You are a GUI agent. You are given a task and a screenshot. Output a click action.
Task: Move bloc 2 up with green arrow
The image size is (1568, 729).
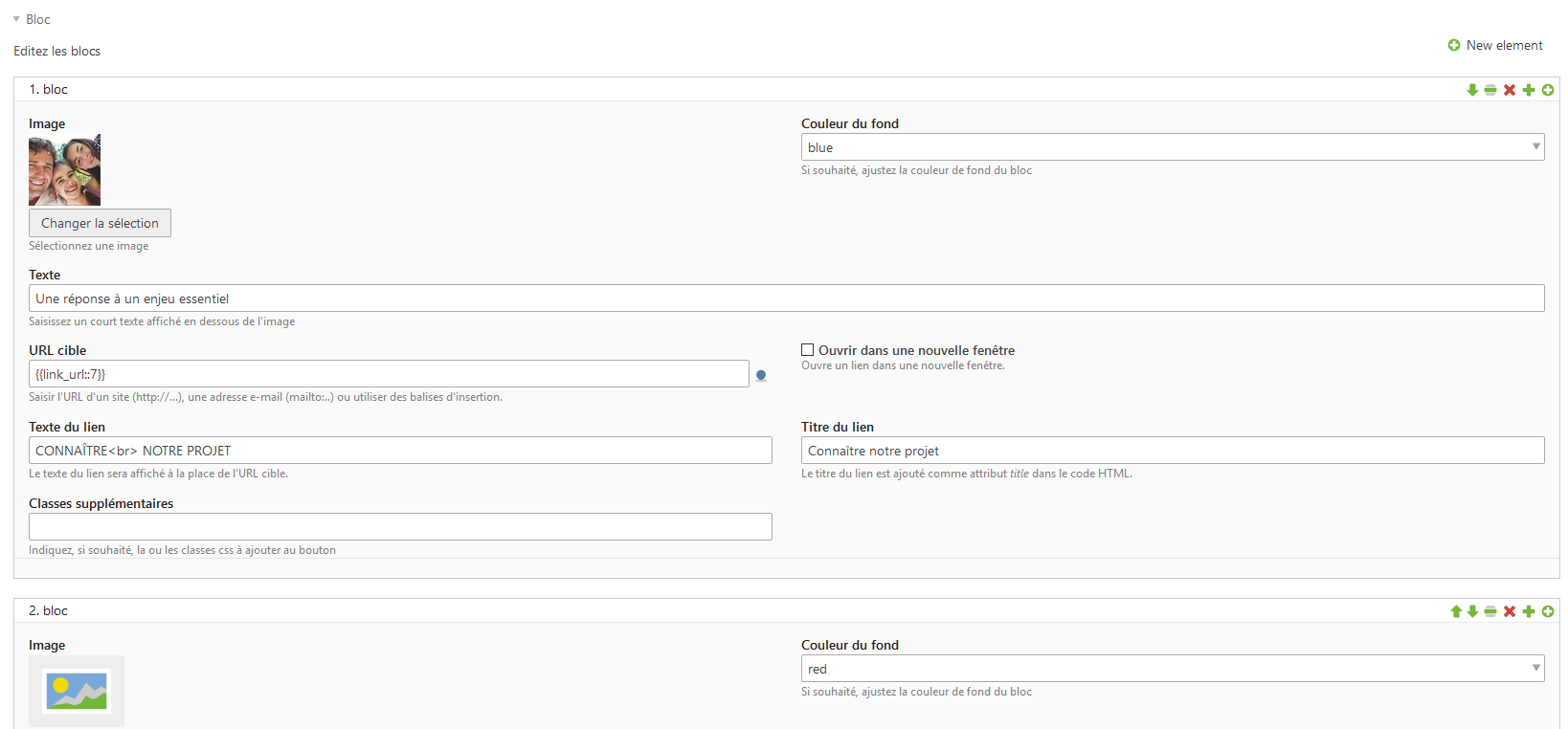(x=1456, y=611)
